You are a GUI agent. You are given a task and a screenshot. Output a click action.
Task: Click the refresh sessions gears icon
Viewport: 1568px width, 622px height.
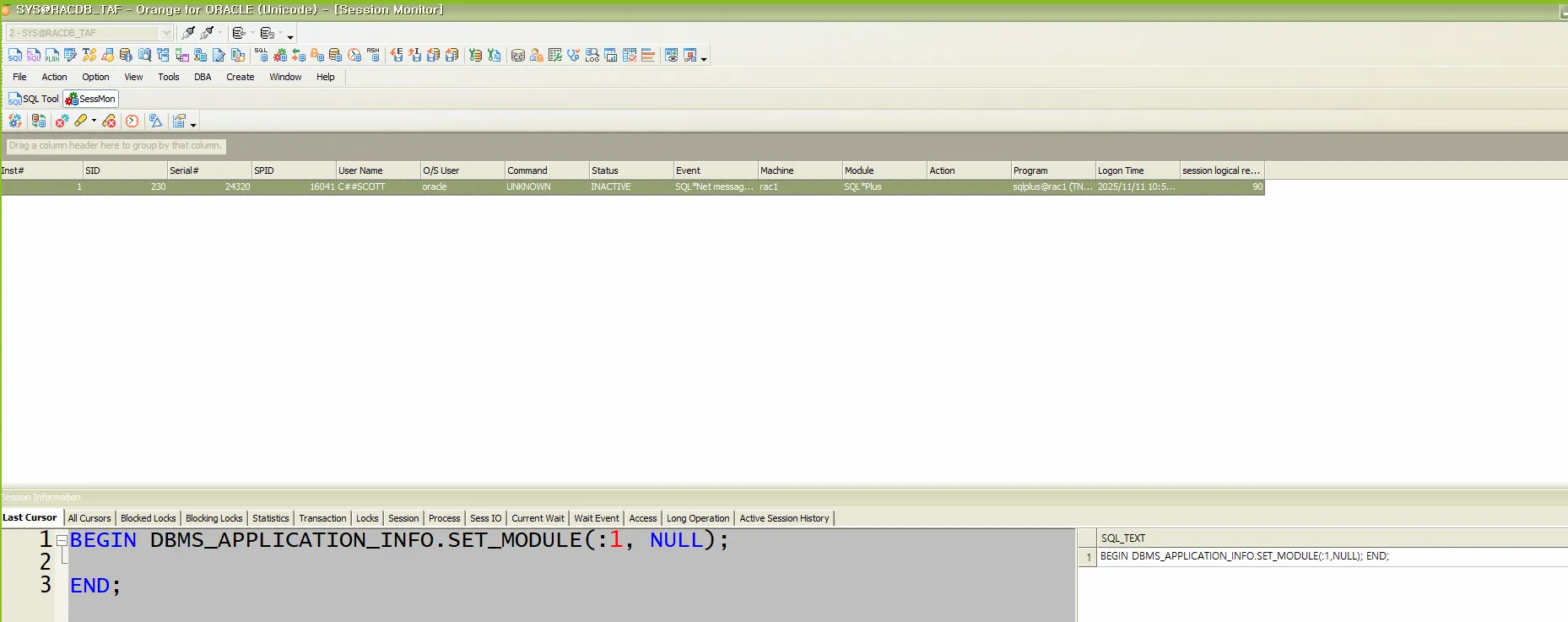(15, 121)
